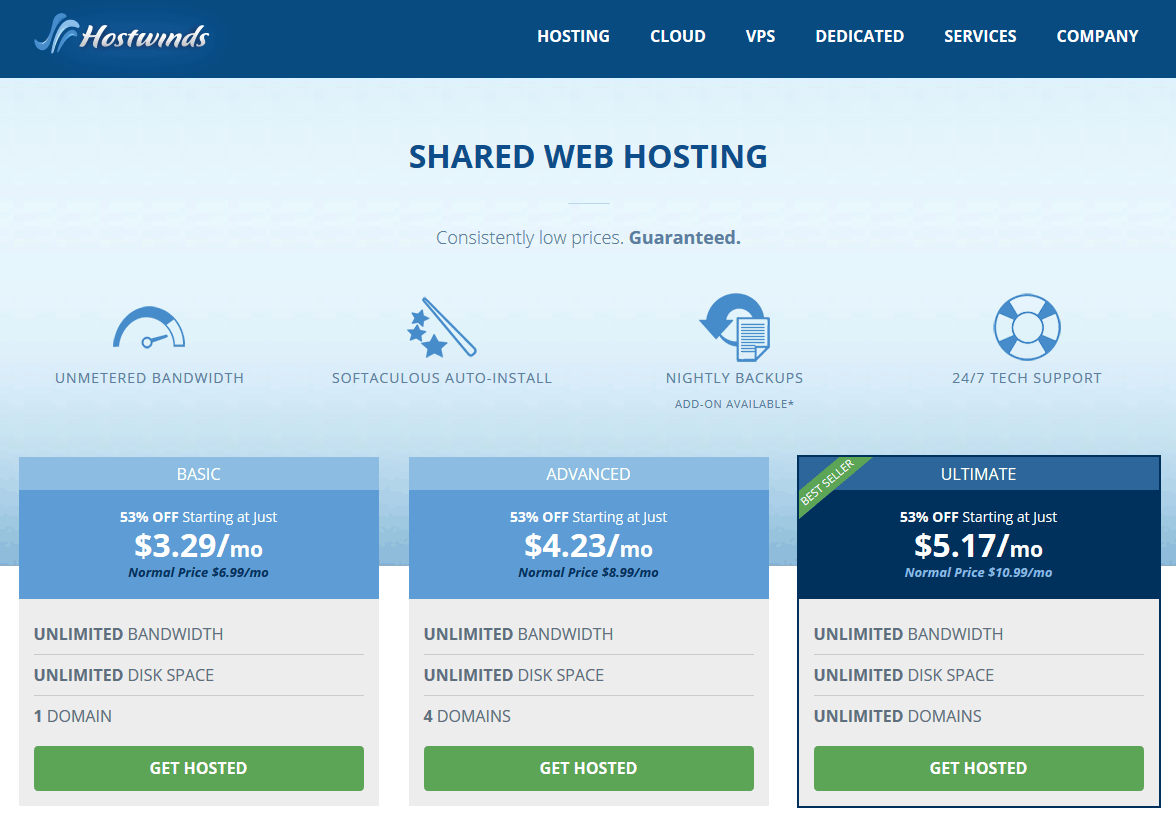Click Get Hosted for Advanced plan
The image size is (1176, 831).
click(589, 768)
